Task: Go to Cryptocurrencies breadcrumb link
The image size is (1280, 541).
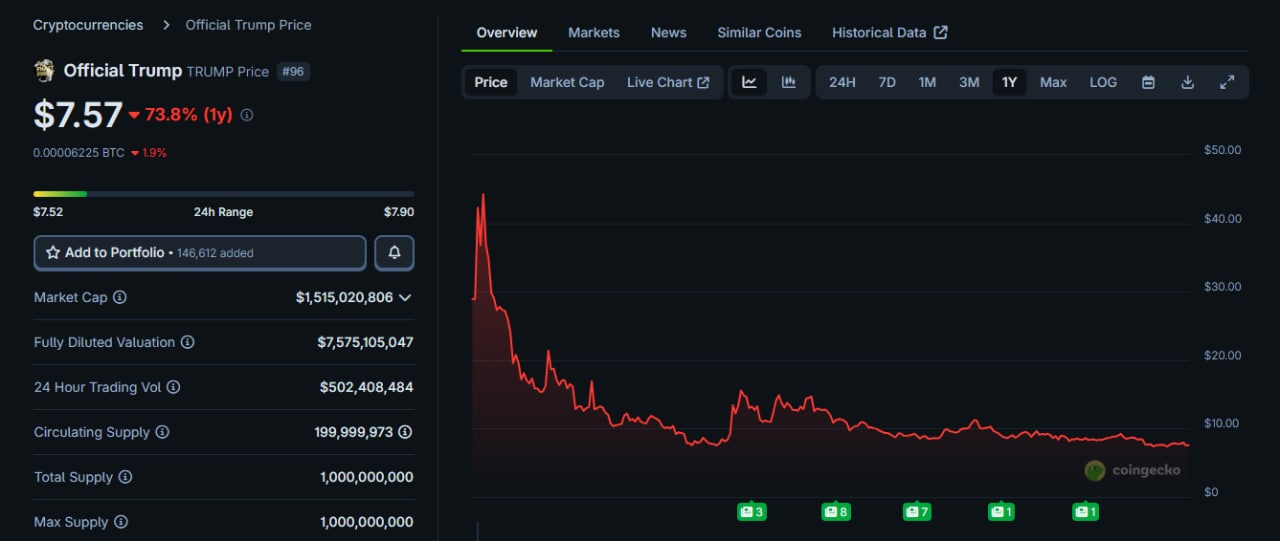Action: pyautogui.click(x=88, y=25)
